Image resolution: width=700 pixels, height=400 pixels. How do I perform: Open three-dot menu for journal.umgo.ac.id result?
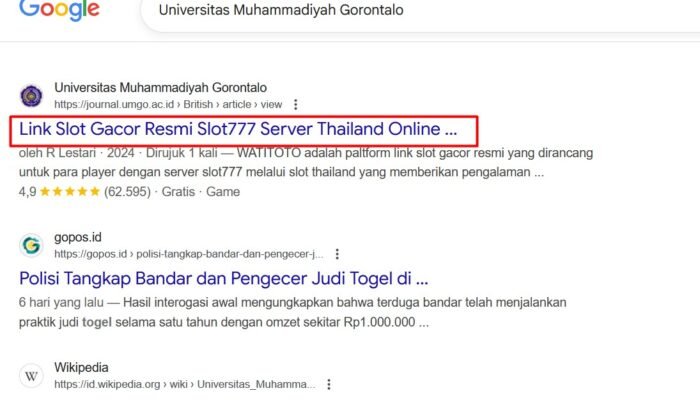(296, 104)
